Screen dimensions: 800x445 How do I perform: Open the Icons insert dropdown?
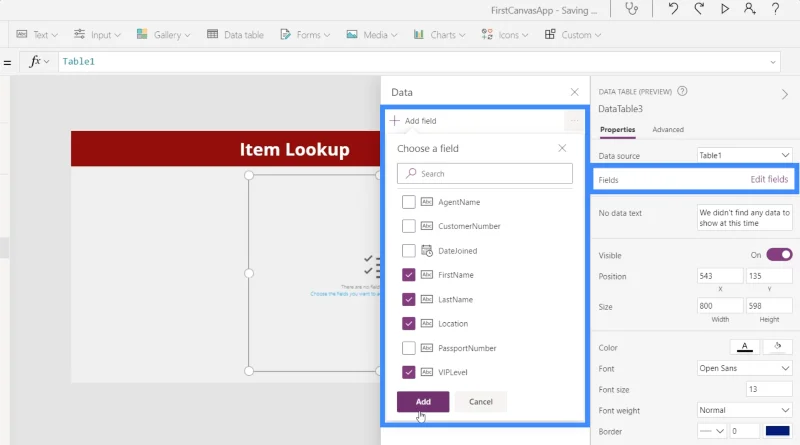click(505, 35)
